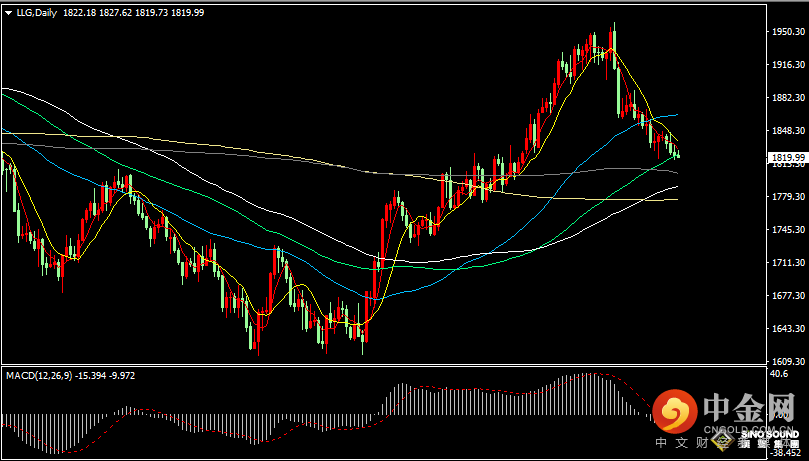The height and width of the screenshot is (461, 809).
Task: Click the 1711.30 price axis label
Action: pyautogui.click(x=789, y=263)
